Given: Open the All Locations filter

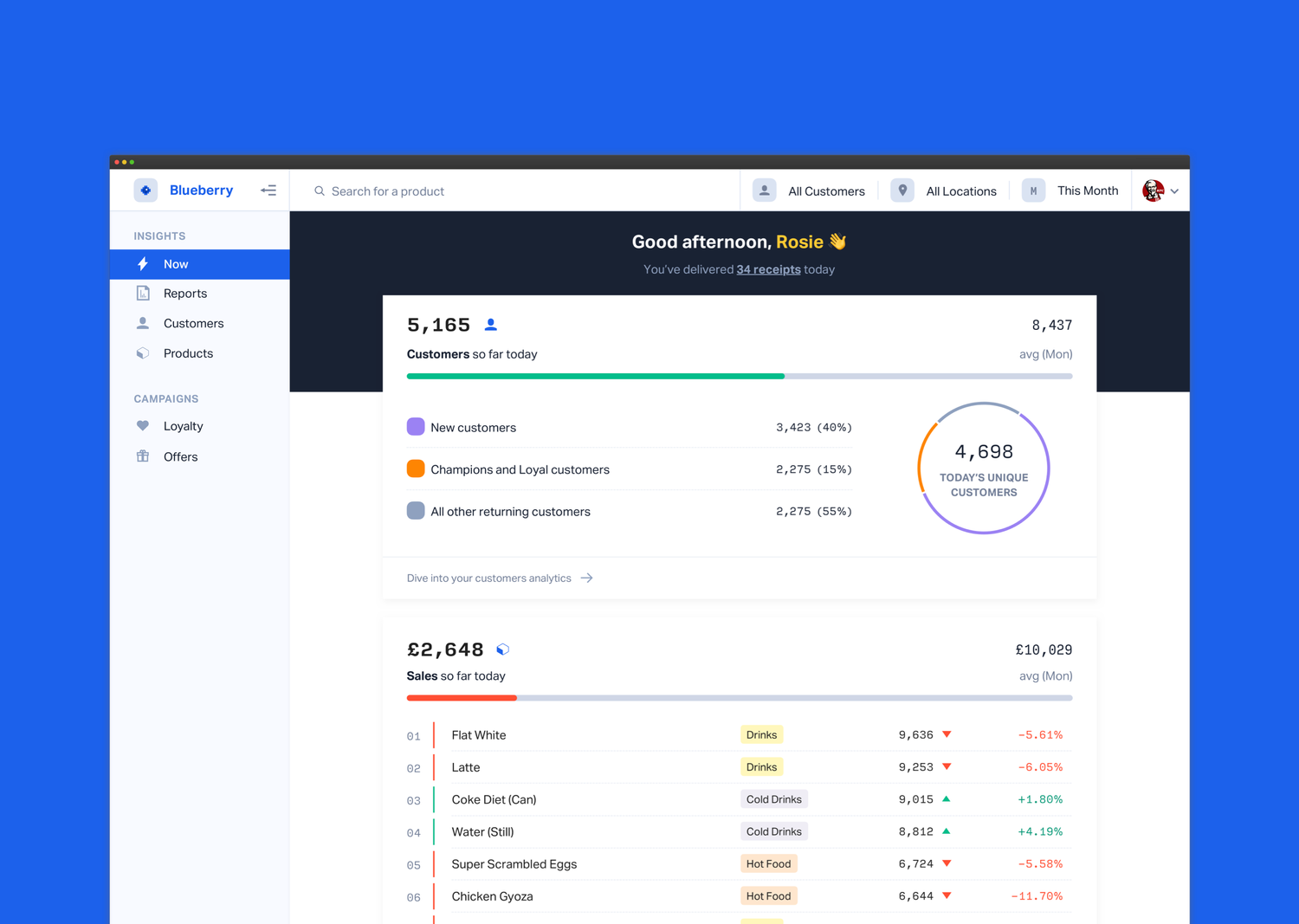Looking at the screenshot, I should 944,191.
